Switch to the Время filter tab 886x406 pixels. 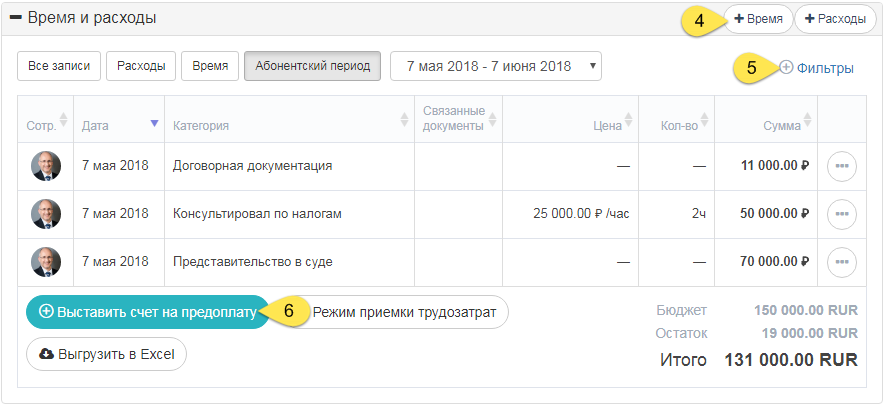tap(209, 66)
